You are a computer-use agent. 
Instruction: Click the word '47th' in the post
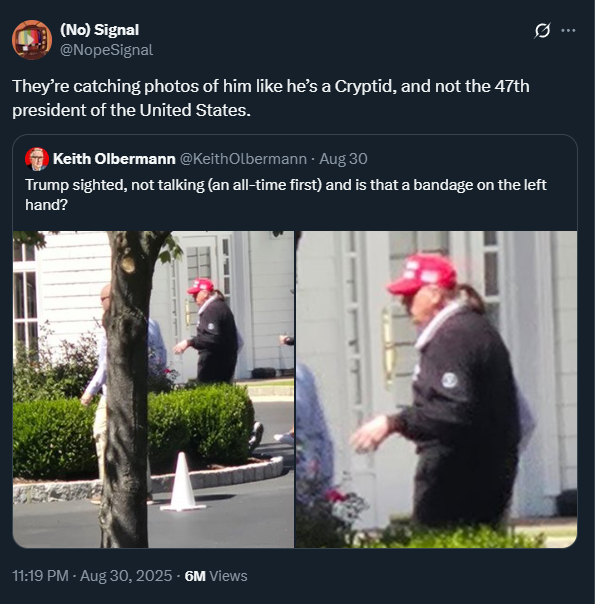pos(512,86)
